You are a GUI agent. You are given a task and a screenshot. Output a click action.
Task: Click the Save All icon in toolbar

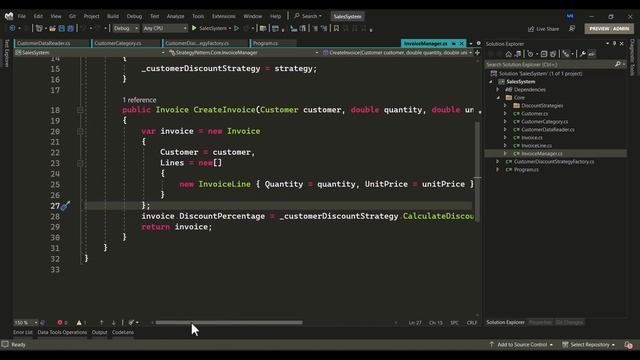pos(70,29)
